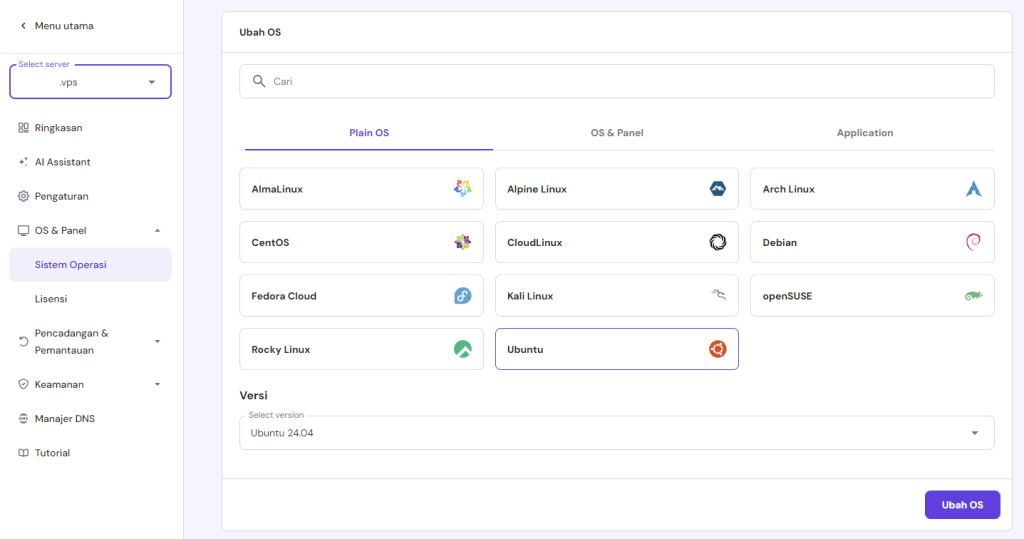This screenshot has height=539, width=1024.
Task: Open the Ubuntu 24.04 version dropdown
Action: [x=616, y=433]
